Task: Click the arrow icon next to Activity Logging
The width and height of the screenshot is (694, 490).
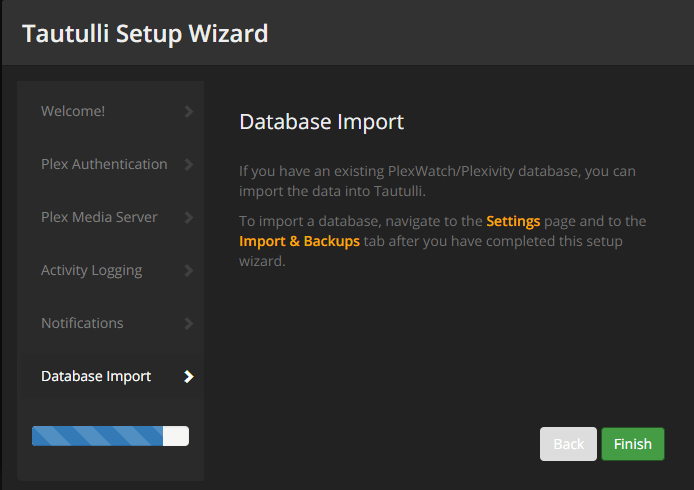Action: pyautogui.click(x=189, y=270)
